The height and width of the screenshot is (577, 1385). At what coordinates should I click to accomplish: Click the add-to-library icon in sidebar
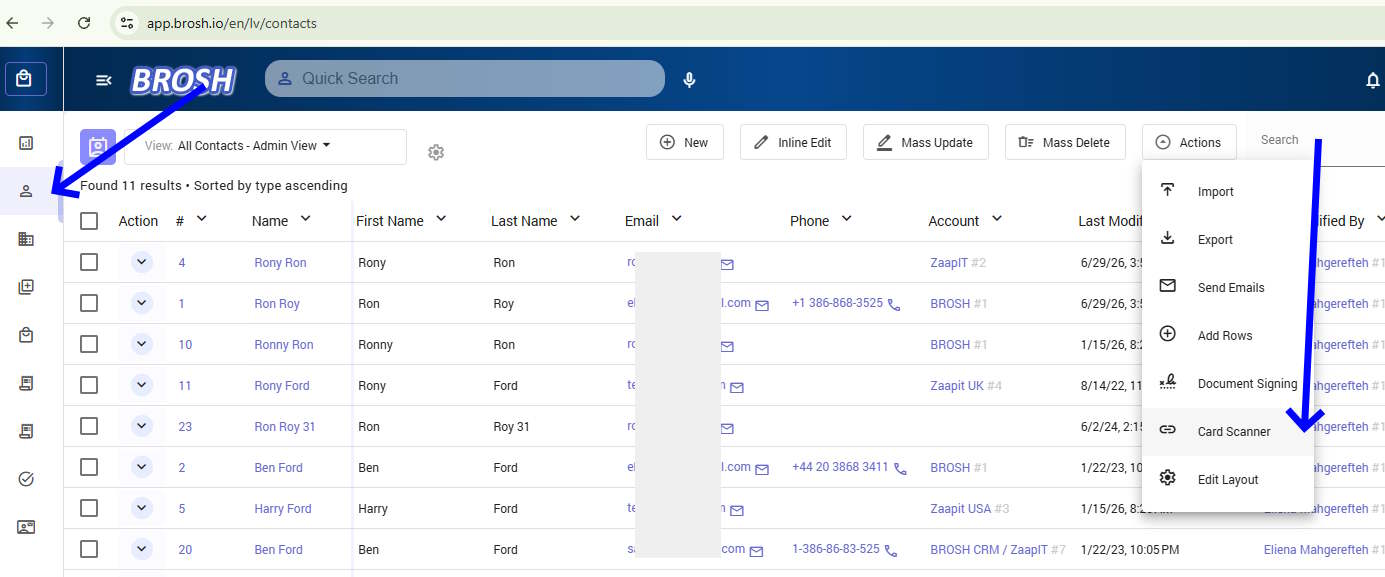click(x=26, y=287)
